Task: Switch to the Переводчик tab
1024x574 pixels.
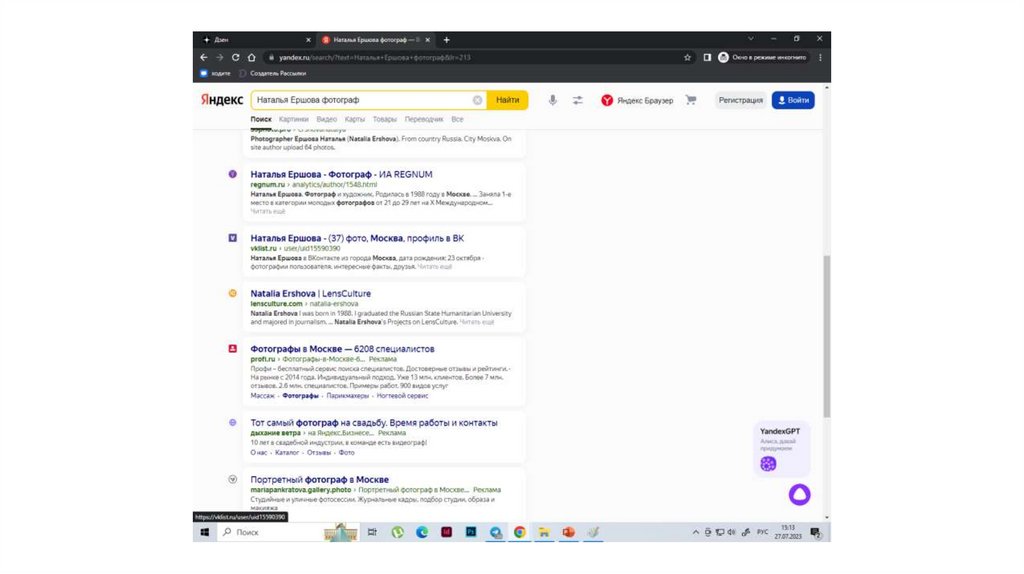Action: (424, 119)
